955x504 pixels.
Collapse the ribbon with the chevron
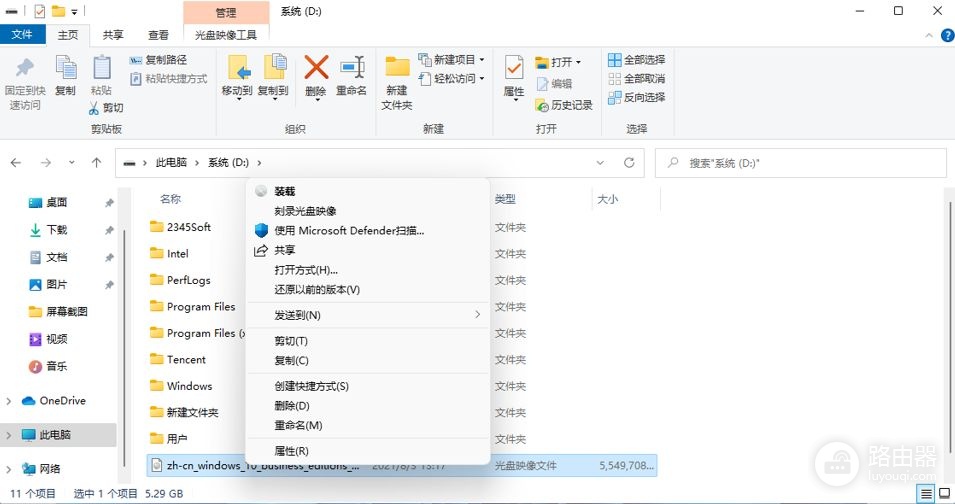pos(929,35)
